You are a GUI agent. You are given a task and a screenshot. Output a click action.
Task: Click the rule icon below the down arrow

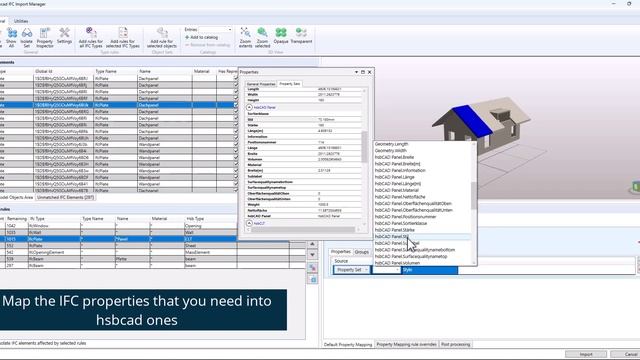coord(313,268)
